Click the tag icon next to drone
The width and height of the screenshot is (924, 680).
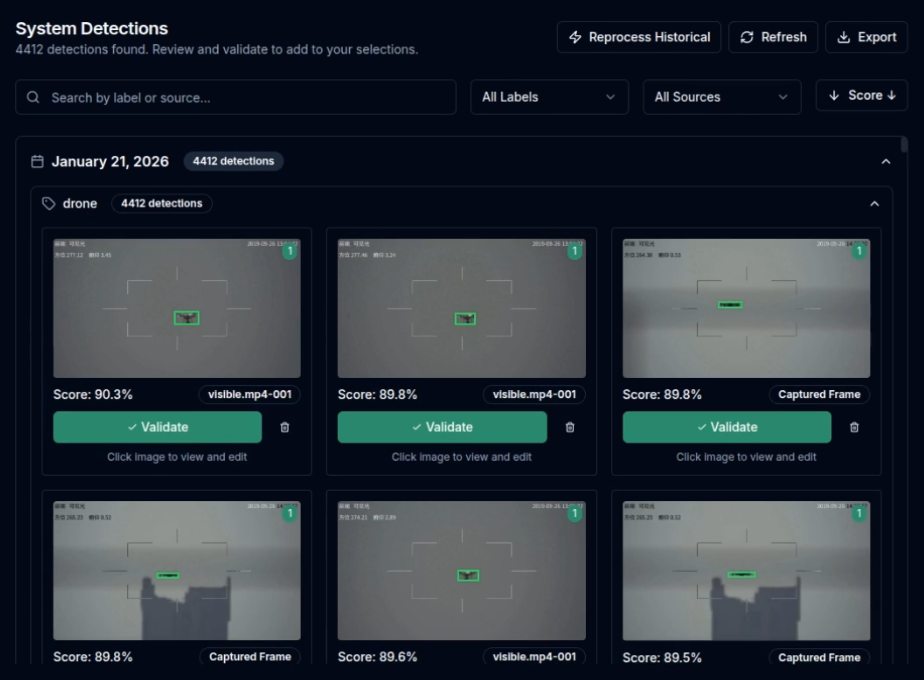click(48, 204)
